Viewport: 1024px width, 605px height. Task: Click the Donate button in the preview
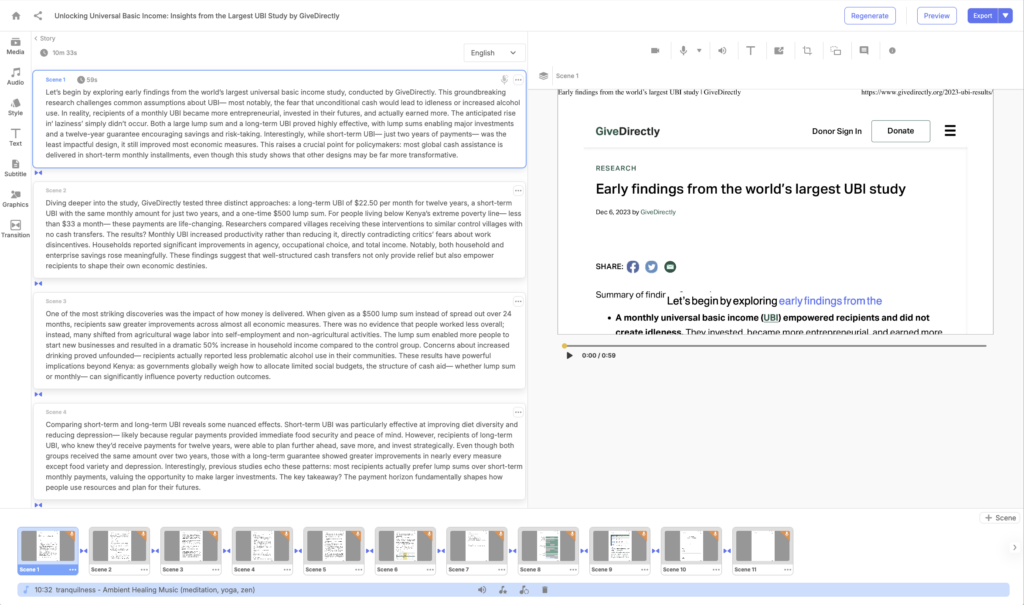(x=901, y=131)
